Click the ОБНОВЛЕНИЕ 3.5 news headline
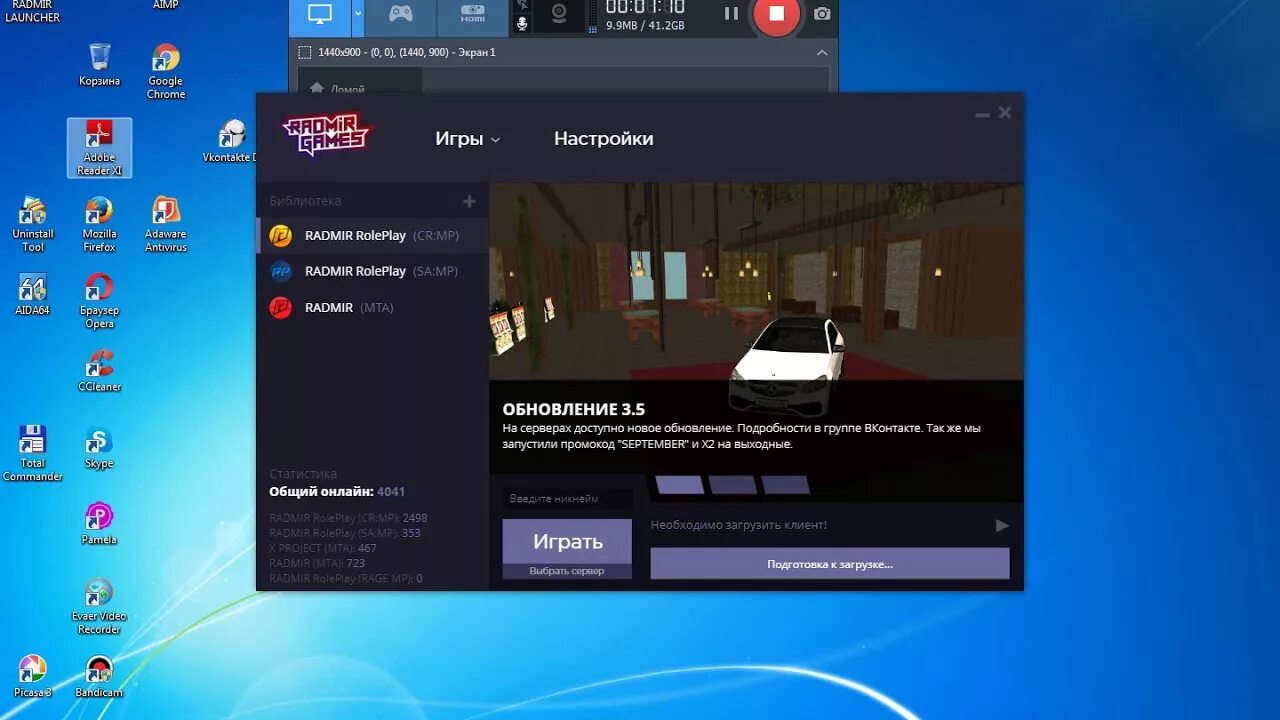Viewport: 1280px width, 720px height. pyautogui.click(x=573, y=410)
